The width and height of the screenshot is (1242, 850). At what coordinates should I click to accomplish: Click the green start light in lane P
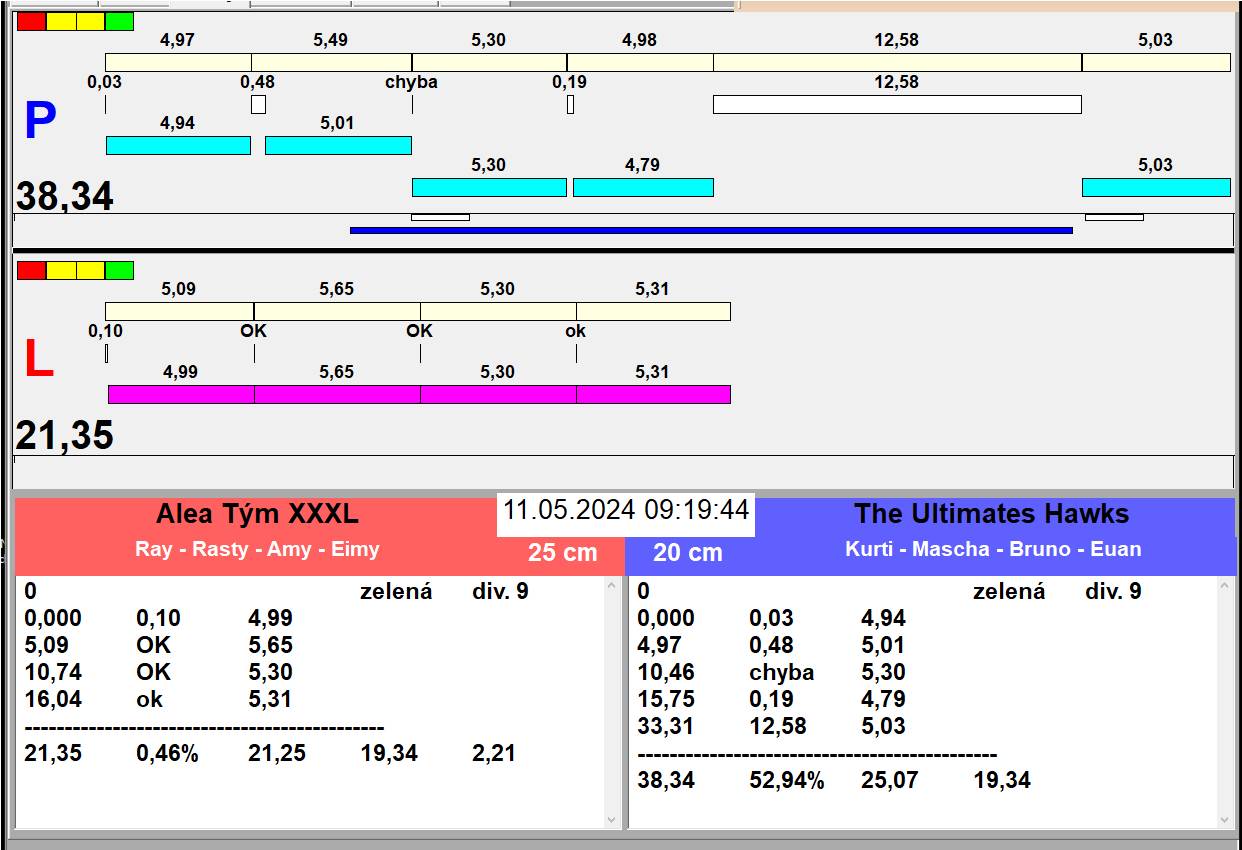tap(119, 21)
